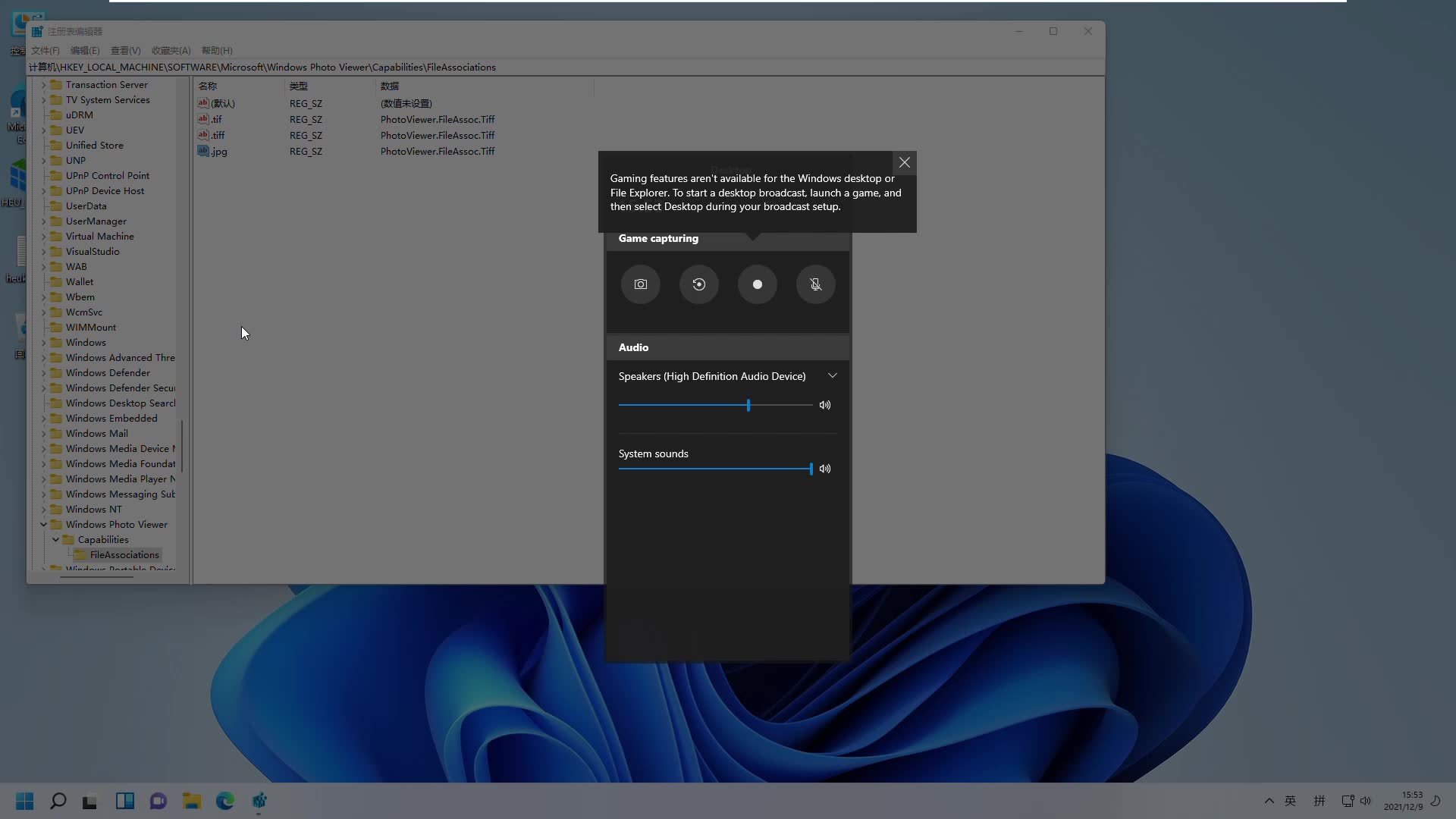This screenshot has height=819, width=1456.
Task: Sort by the 类型 column header
Action: pos(330,86)
